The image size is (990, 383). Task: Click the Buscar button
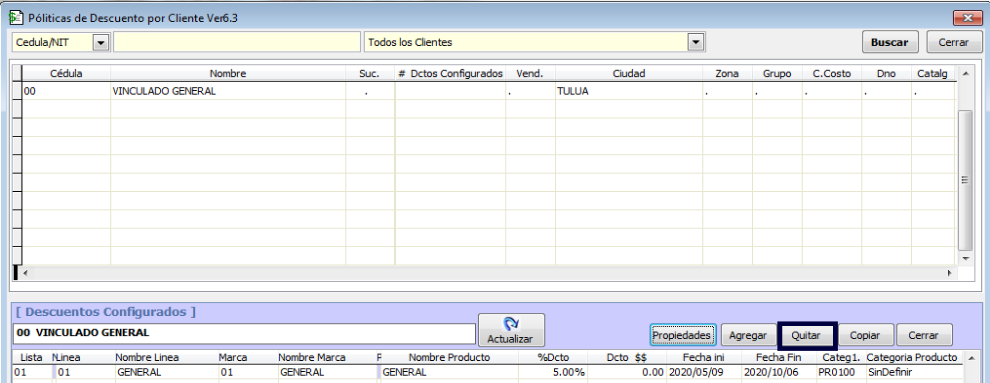(890, 42)
